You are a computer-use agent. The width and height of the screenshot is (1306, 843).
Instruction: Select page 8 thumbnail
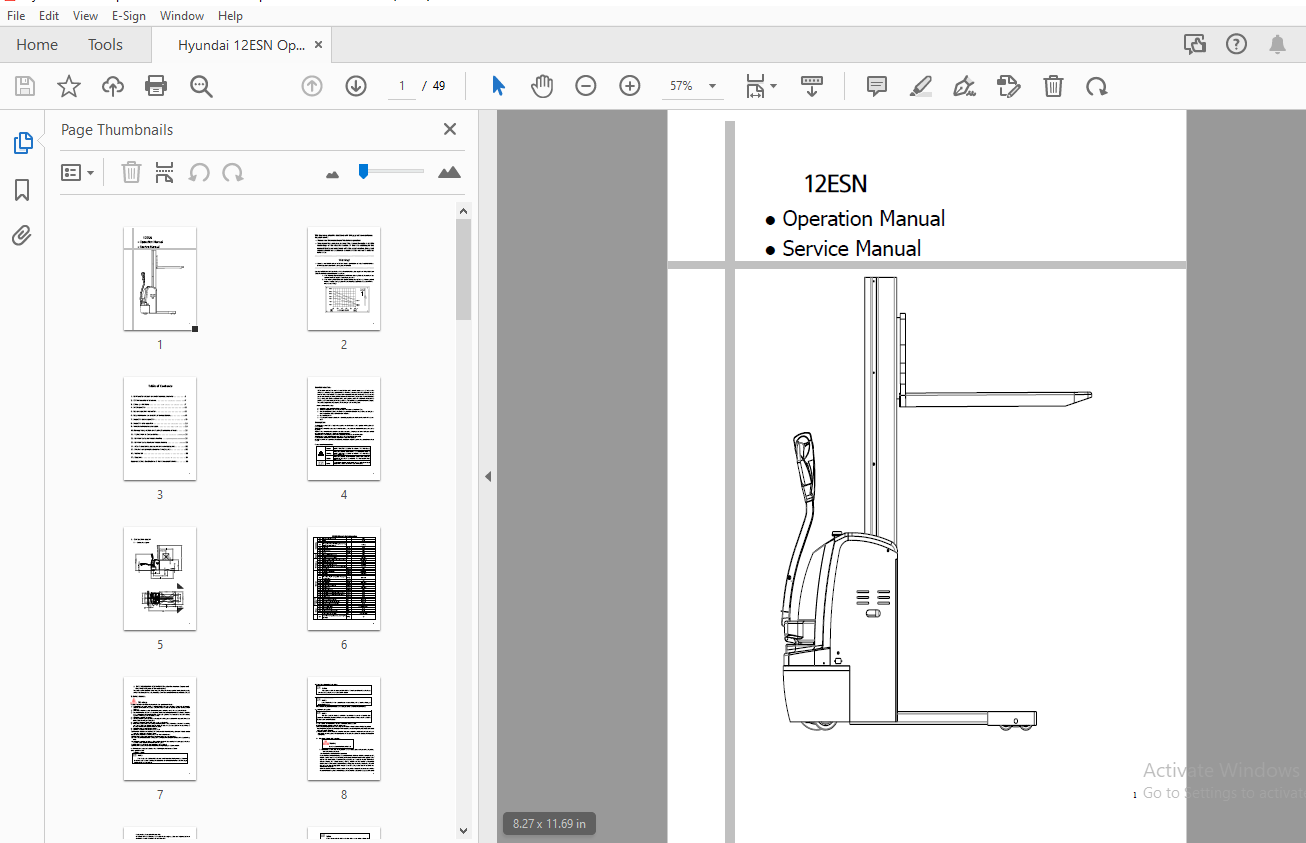tap(344, 728)
